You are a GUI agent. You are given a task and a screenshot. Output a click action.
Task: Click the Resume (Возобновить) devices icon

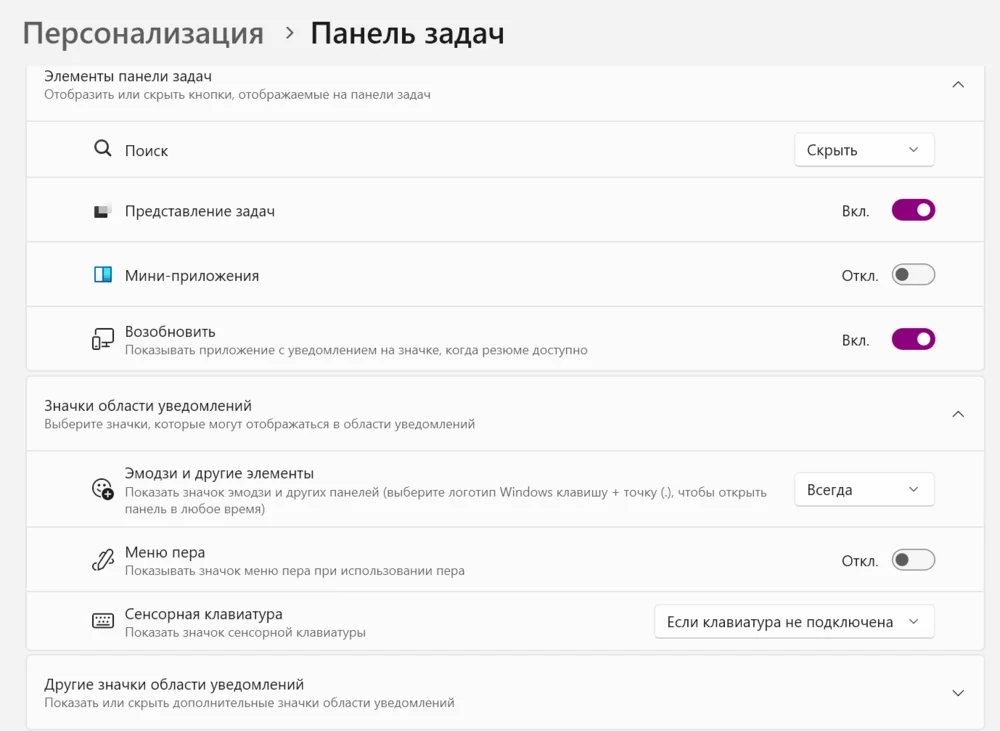[103, 339]
